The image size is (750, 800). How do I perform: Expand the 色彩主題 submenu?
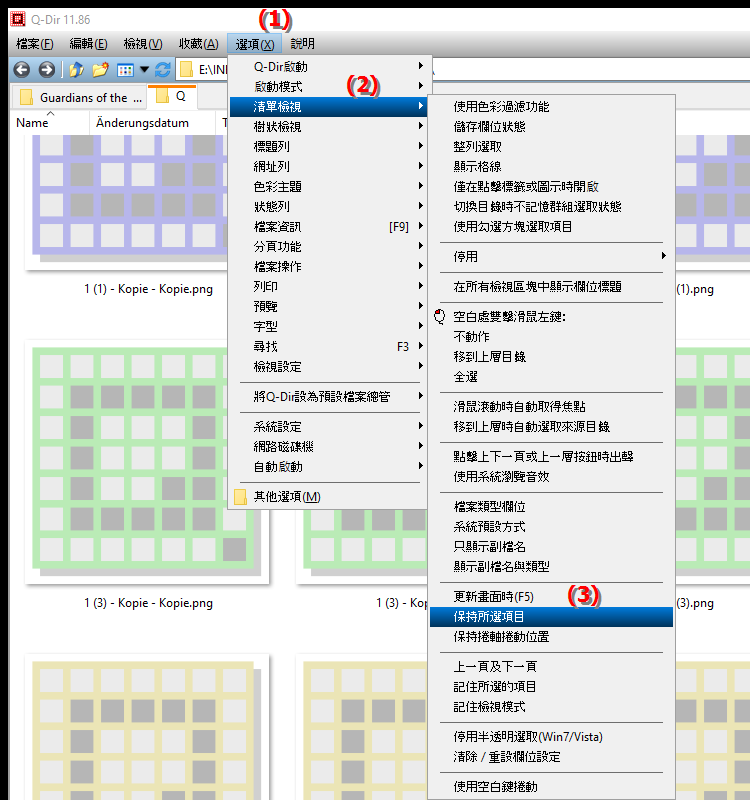coord(328,187)
